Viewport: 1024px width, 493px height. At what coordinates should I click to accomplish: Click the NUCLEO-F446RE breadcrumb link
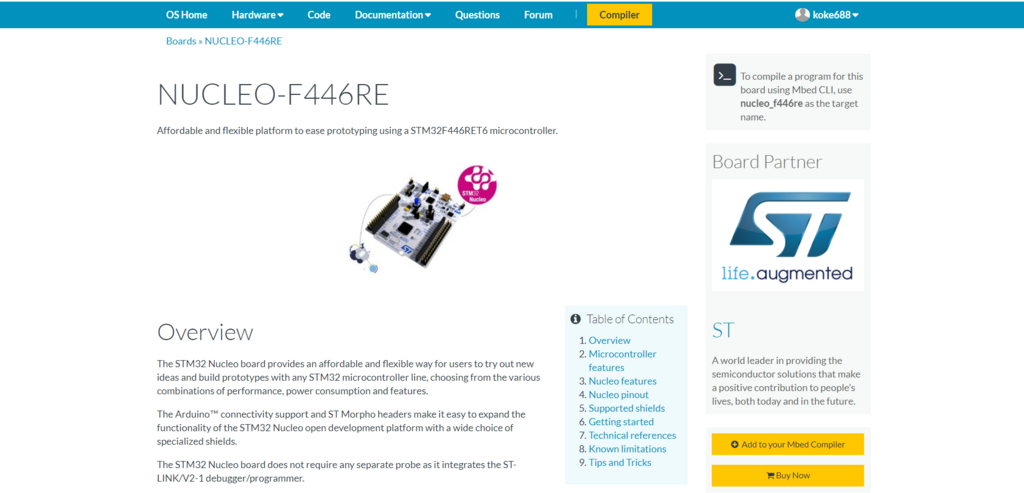pos(244,40)
